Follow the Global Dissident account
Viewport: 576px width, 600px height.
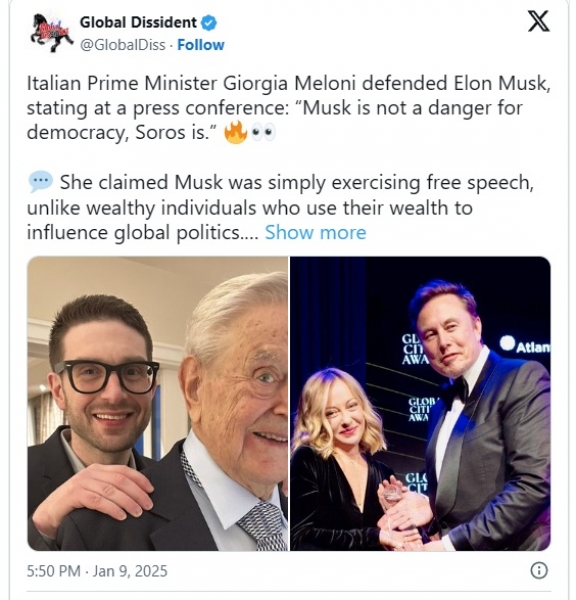coord(201,45)
